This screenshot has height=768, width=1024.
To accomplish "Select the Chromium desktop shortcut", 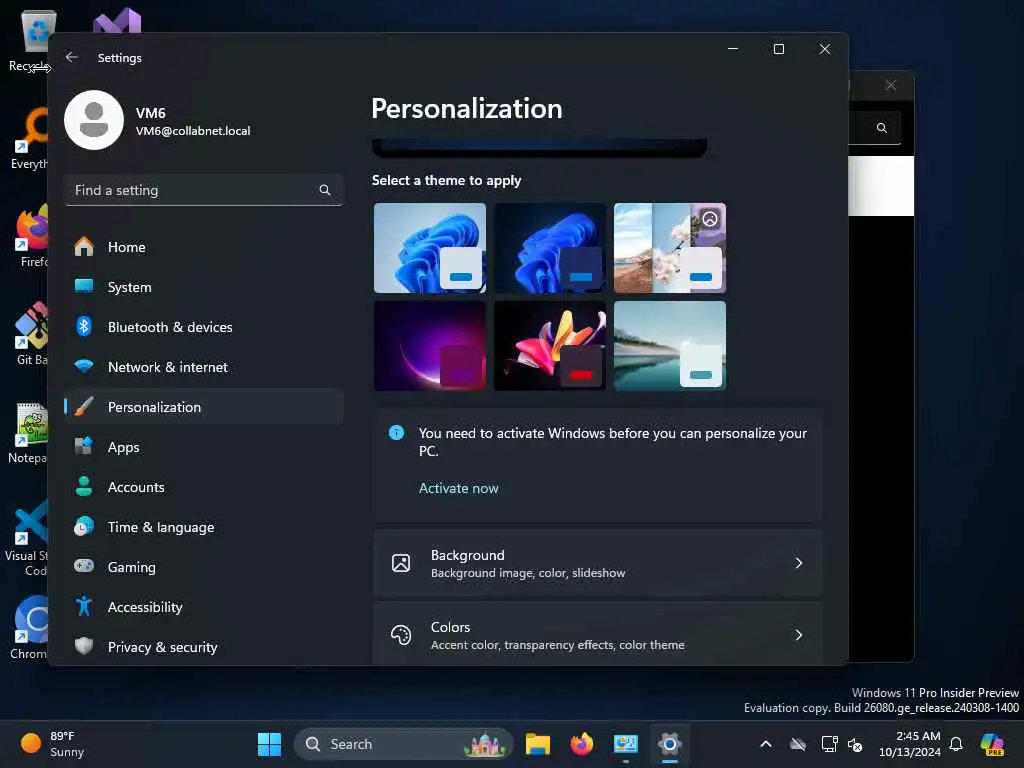I will point(30,628).
